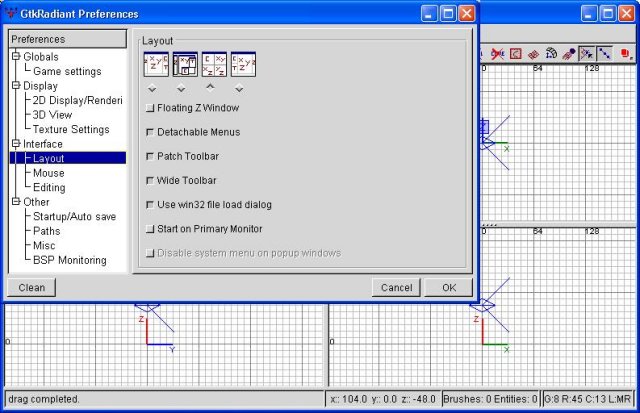Open Startup/Auto save preferences page
640x413 pixels.
click(x=75, y=217)
